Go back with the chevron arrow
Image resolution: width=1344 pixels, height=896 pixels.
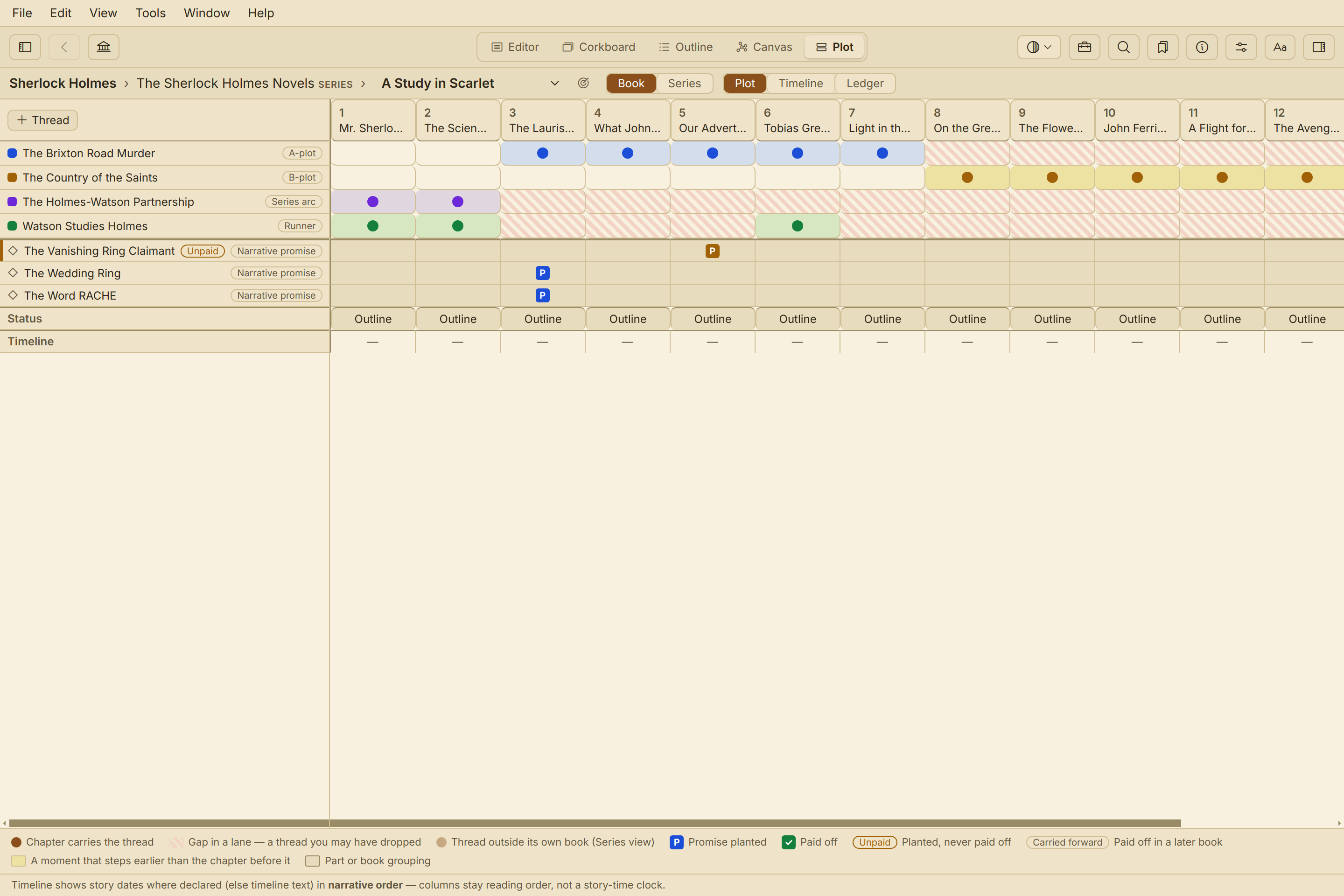[64, 47]
